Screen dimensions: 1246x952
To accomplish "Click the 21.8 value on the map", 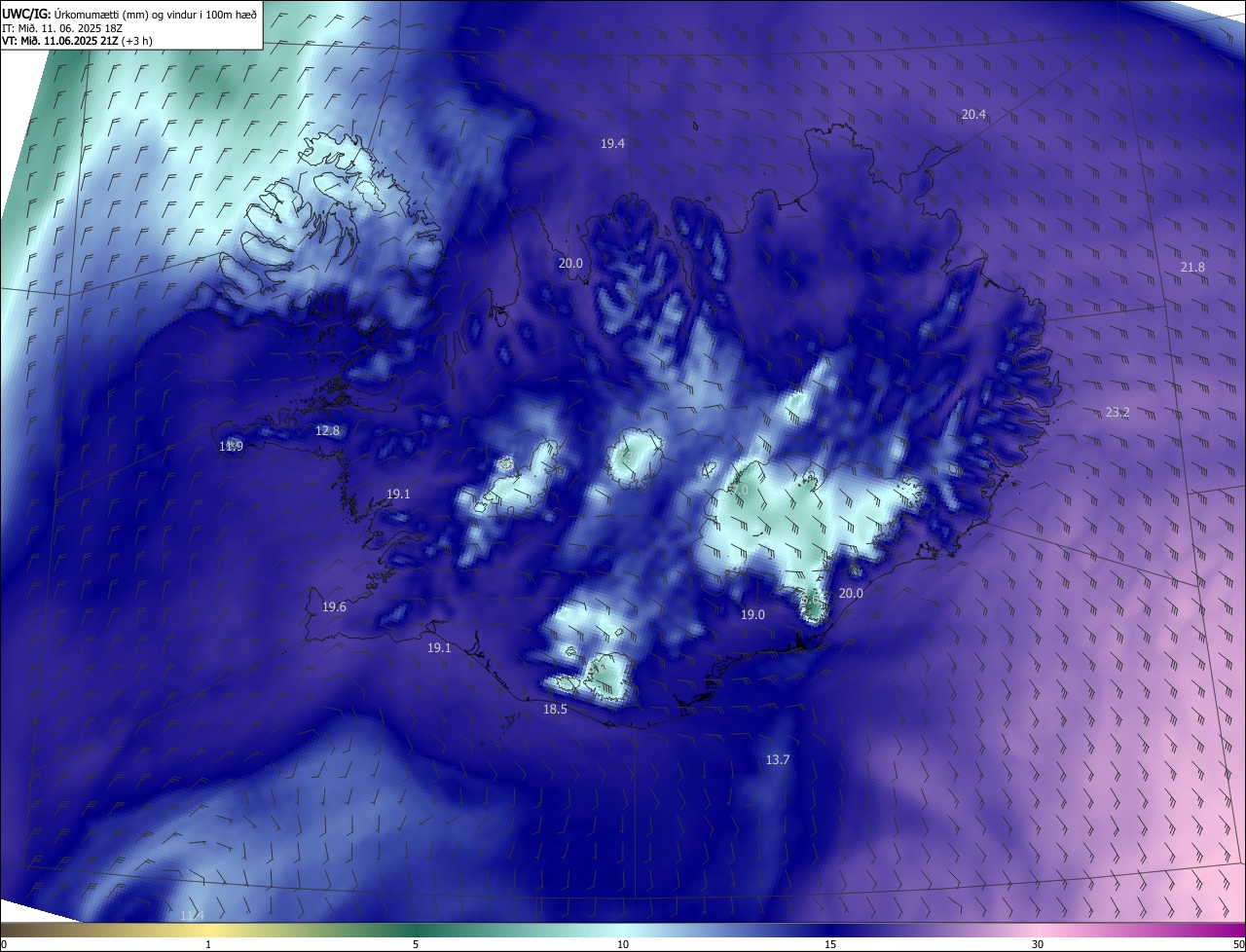I will tap(1192, 267).
